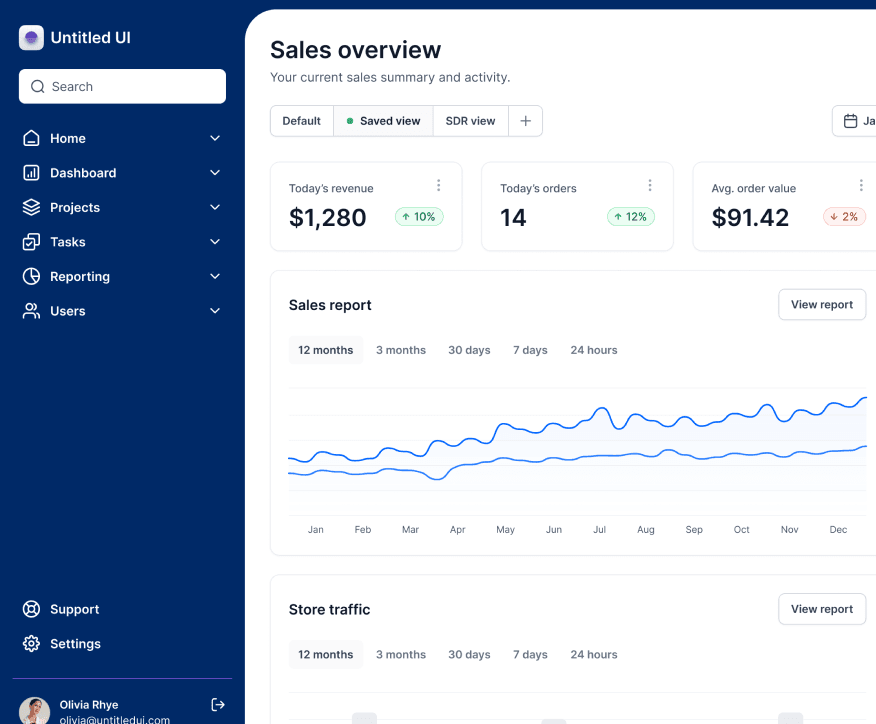Expand the Projects menu chevron
876x724 pixels.
point(215,207)
